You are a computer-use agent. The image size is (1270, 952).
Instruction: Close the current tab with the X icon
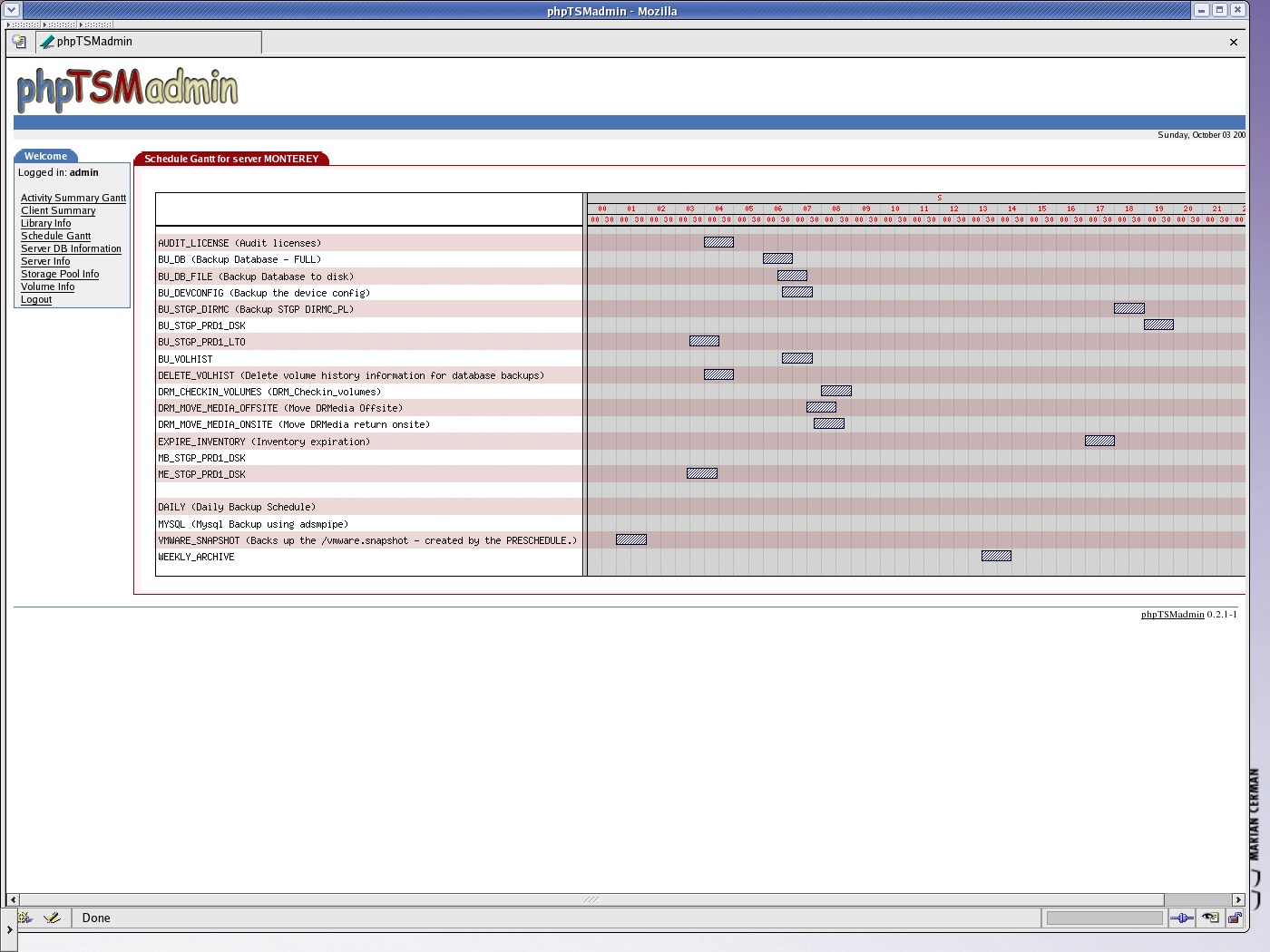tap(1233, 42)
